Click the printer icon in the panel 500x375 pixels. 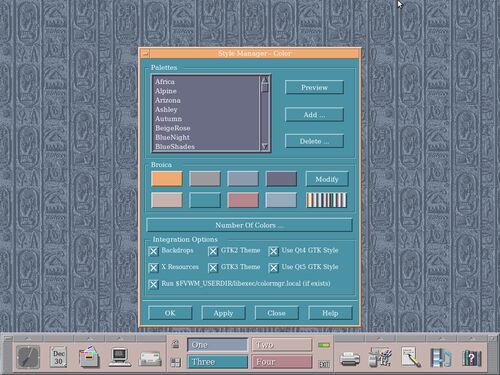pos(350,359)
